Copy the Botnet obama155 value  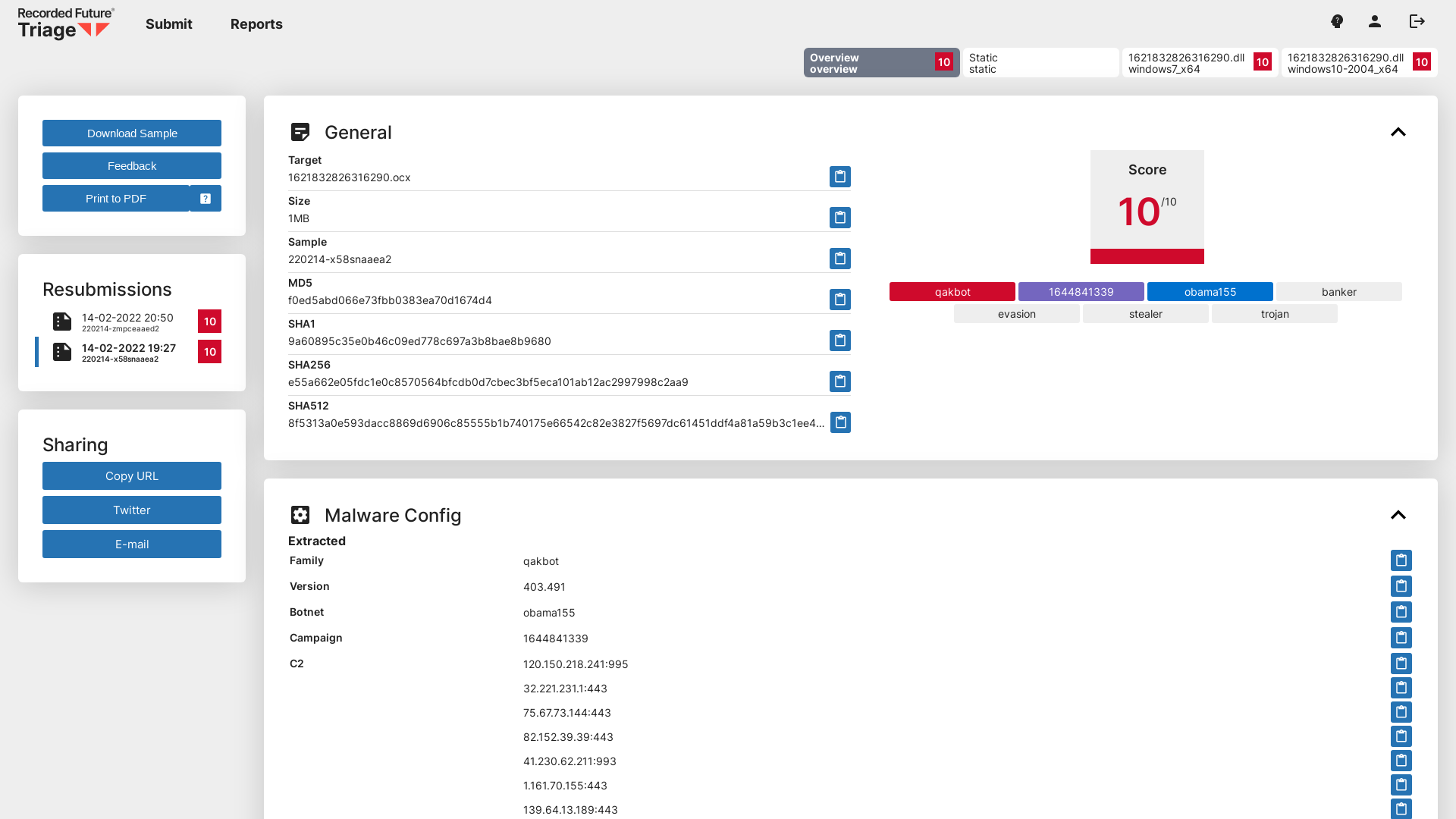1401,612
